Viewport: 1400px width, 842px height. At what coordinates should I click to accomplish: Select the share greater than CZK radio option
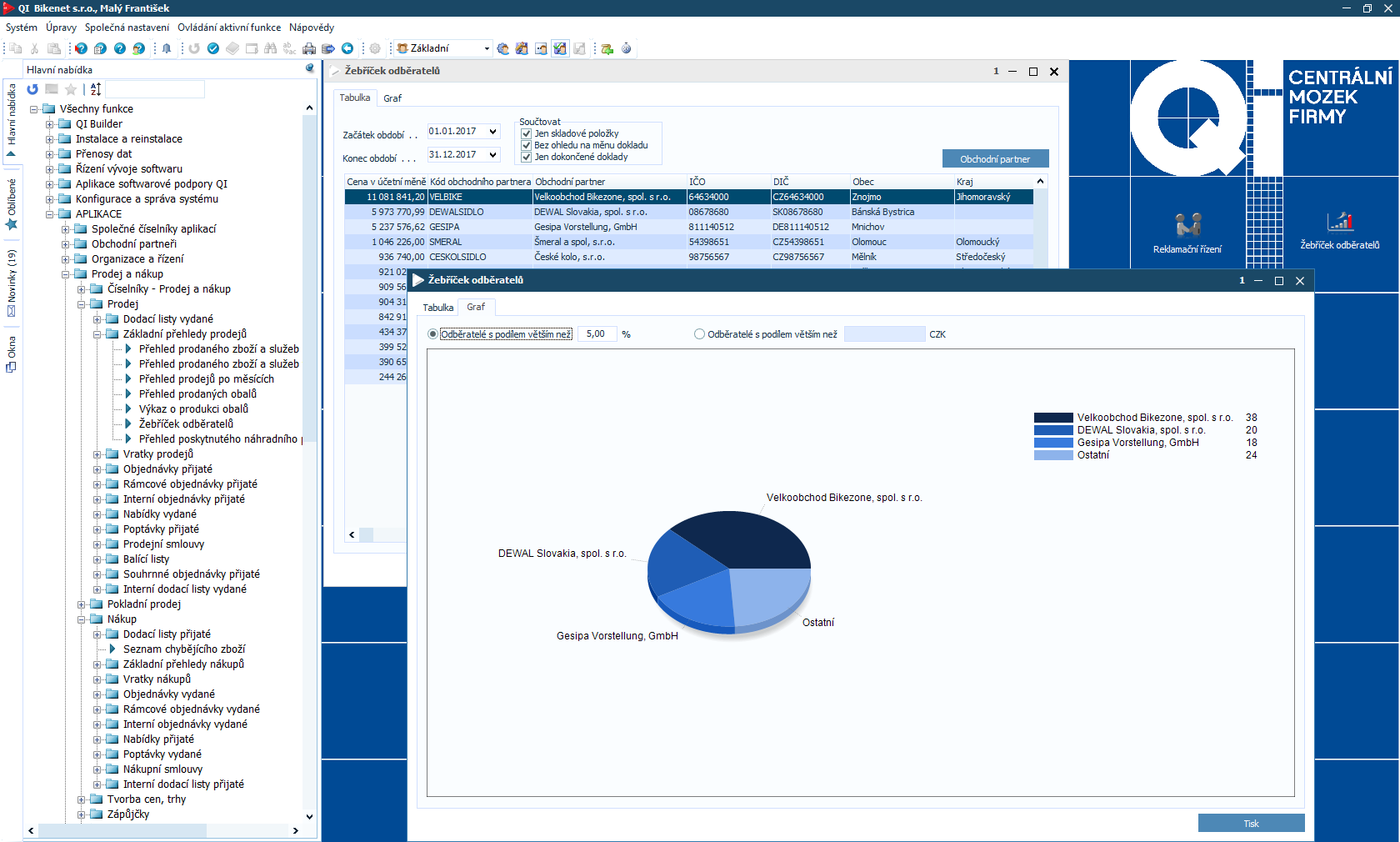click(x=699, y=334)
